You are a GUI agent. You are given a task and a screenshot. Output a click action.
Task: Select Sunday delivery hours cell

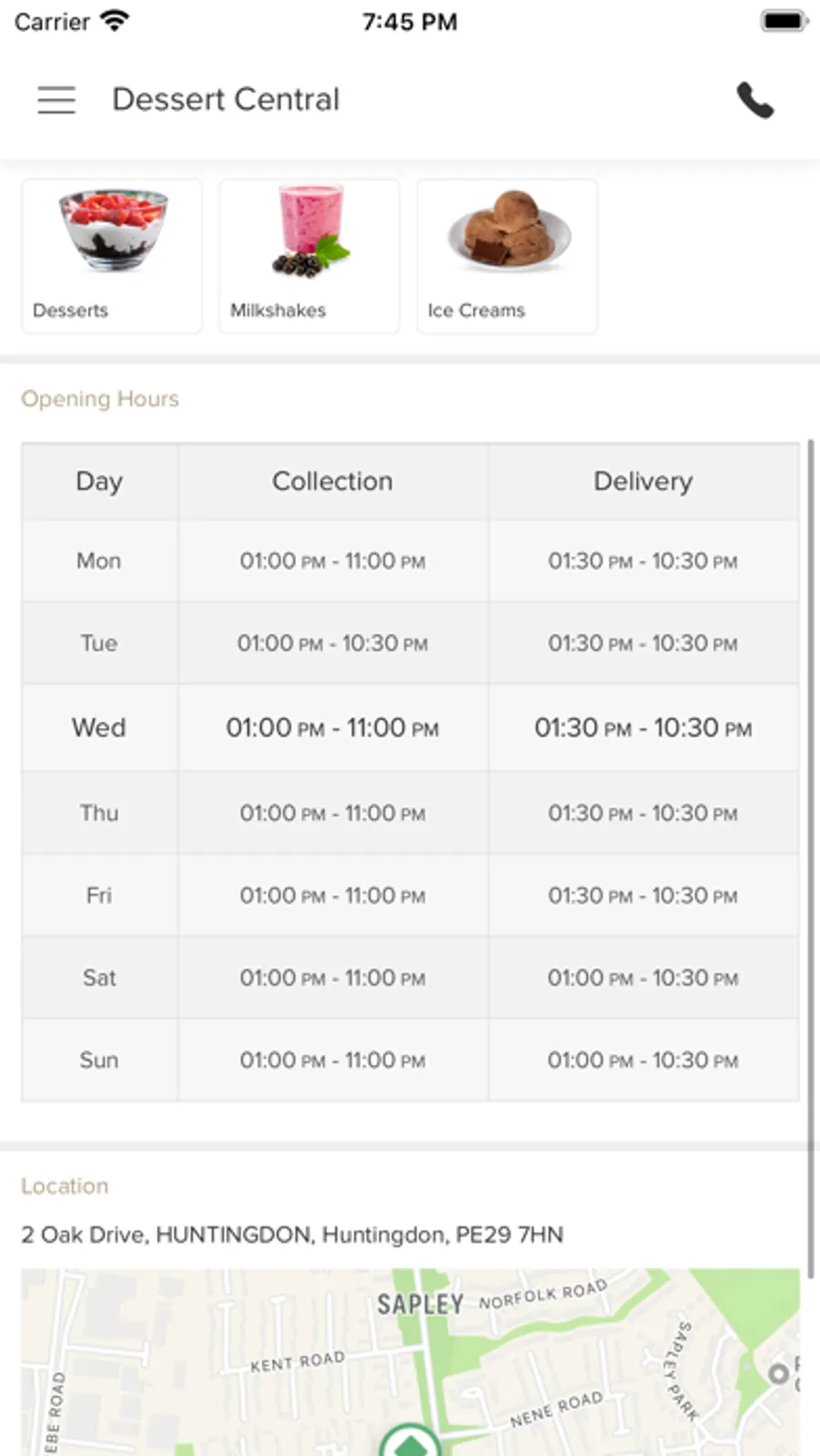643,1061
